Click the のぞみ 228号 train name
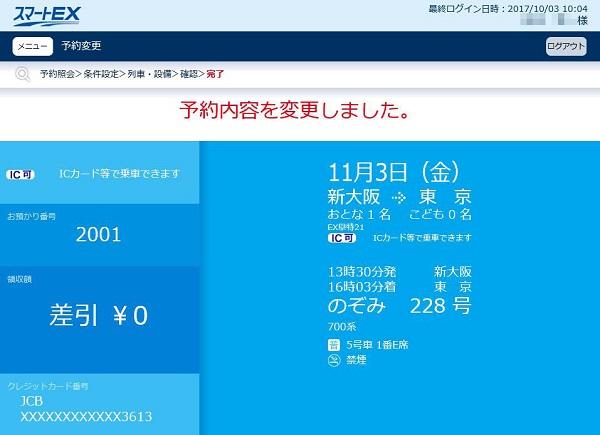This screenshot has width=600, height=435. (398, 306)
